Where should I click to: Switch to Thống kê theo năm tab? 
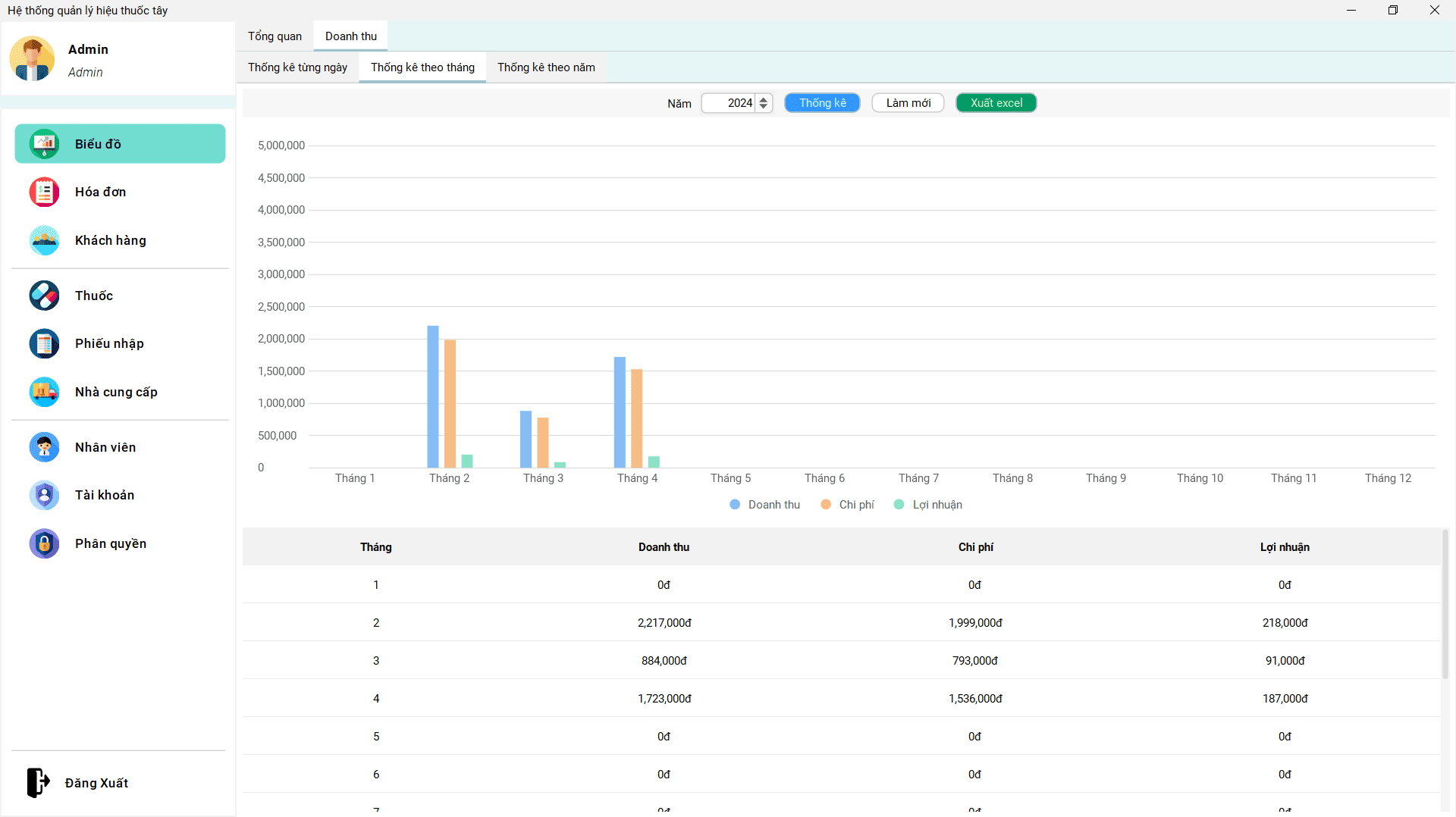point(546,67)
